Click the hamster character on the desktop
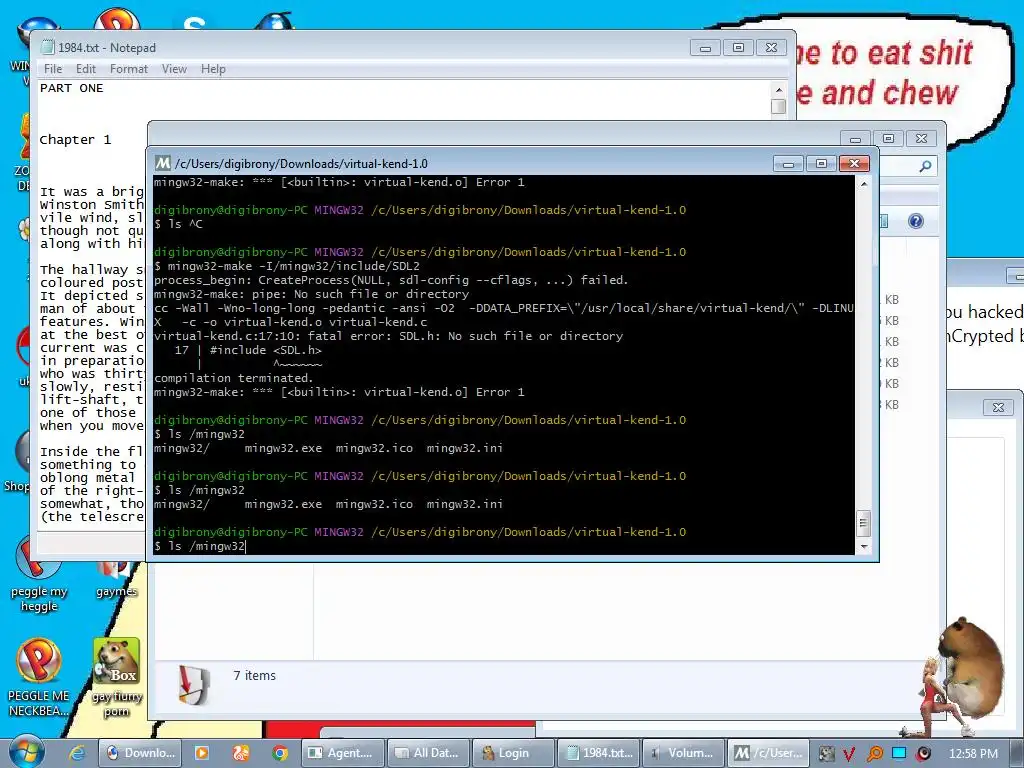 [971, 666]
